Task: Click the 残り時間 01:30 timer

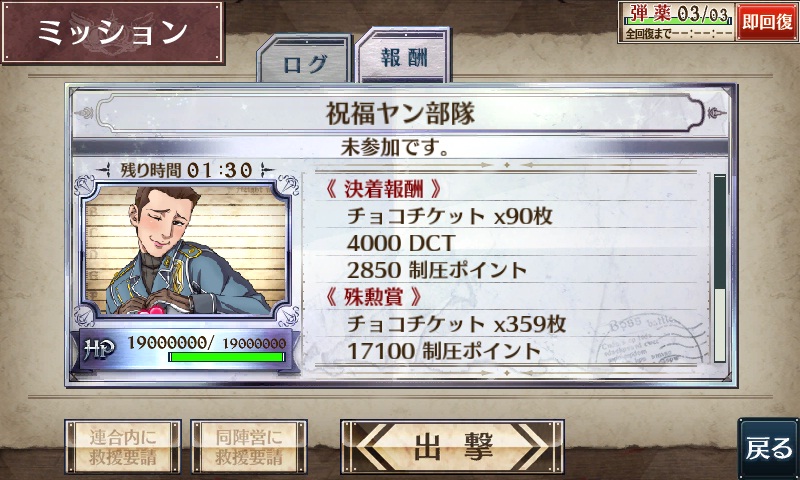Action: pyautogui.click(x=187, y=170)
